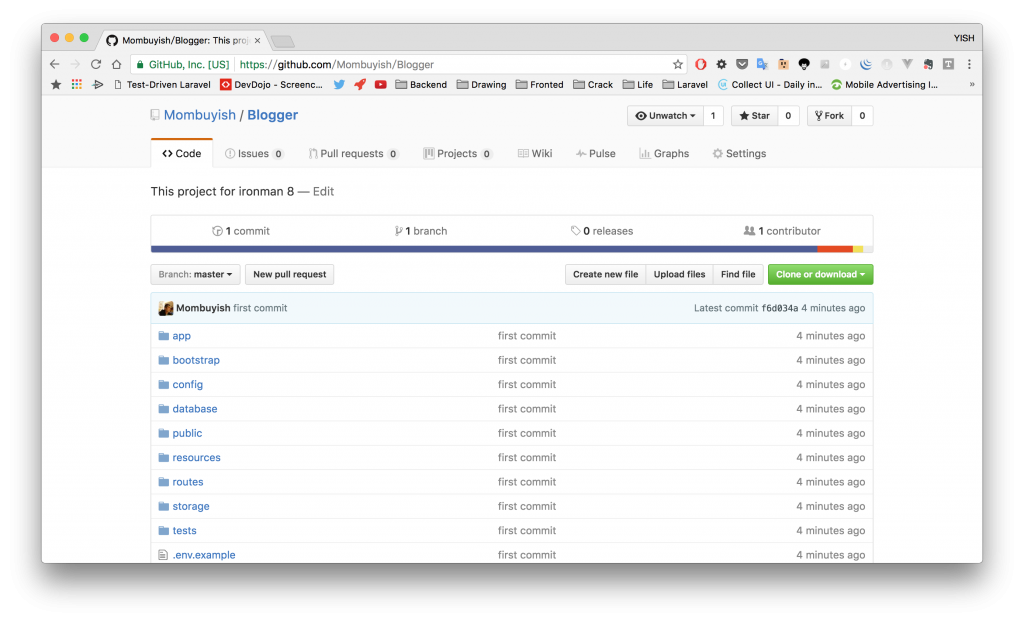Click the Create new file button
Image resolution: width=1024 pixels, height=622 pixels.
tap(605, 274)
